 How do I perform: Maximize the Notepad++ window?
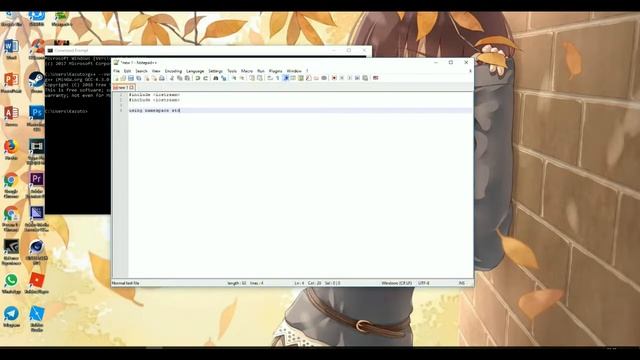tap(451, 62)
